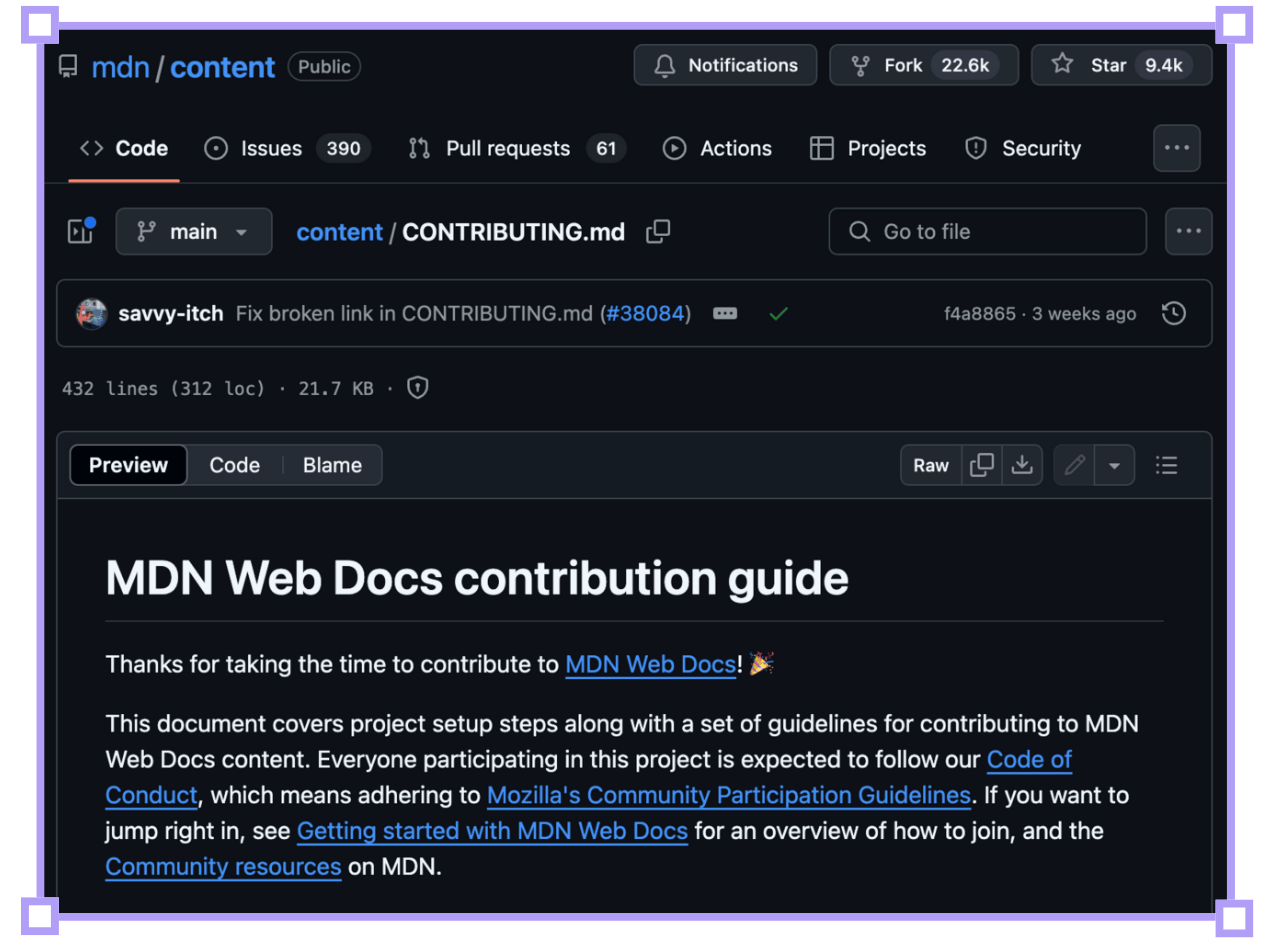Click the content breadcrumb link
Screen dimensions: 1276x945
[339, 232]
